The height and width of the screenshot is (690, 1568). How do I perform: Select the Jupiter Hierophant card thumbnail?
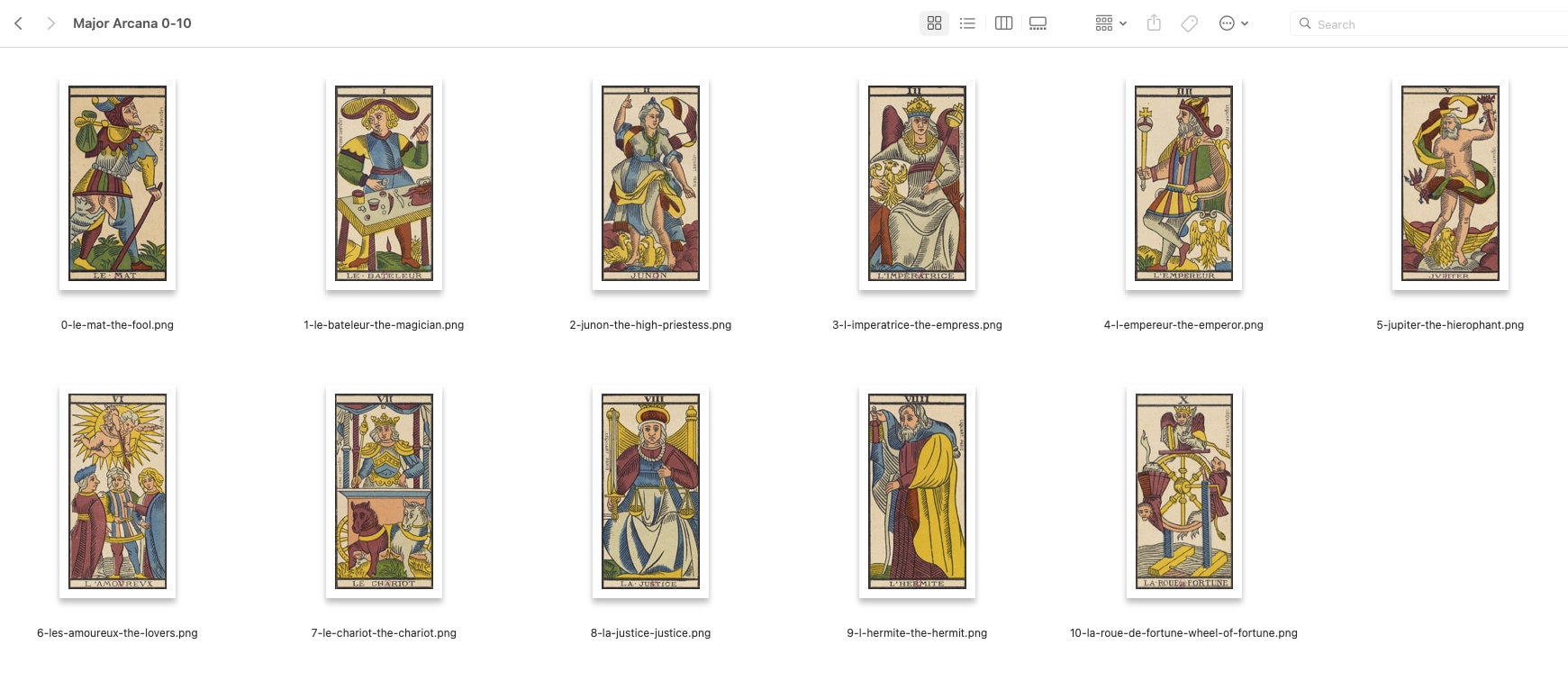click(x=1450, y=184)
